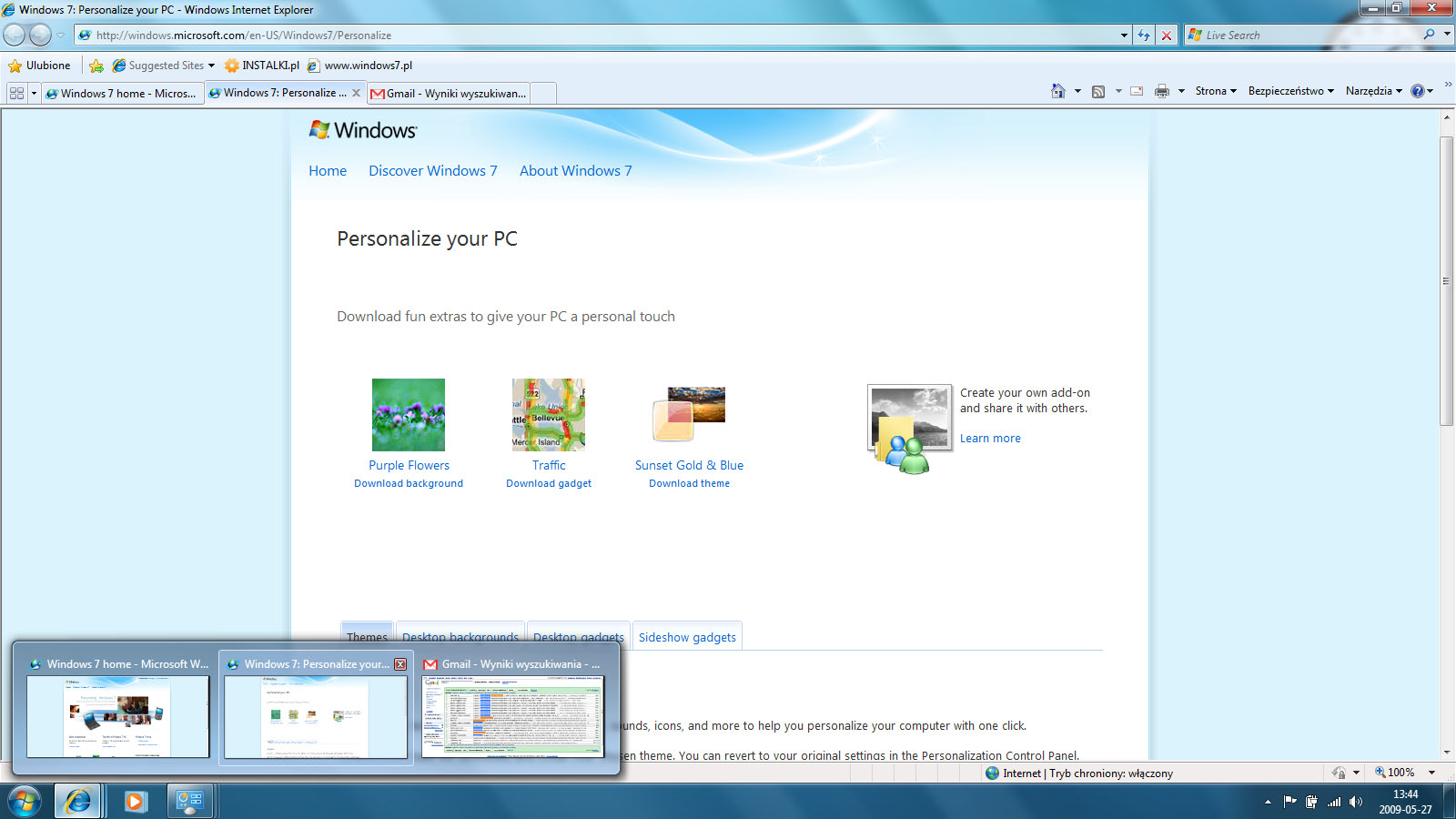Go forward with the browser Forward button

pyautogui.click(x=40, y=35)
